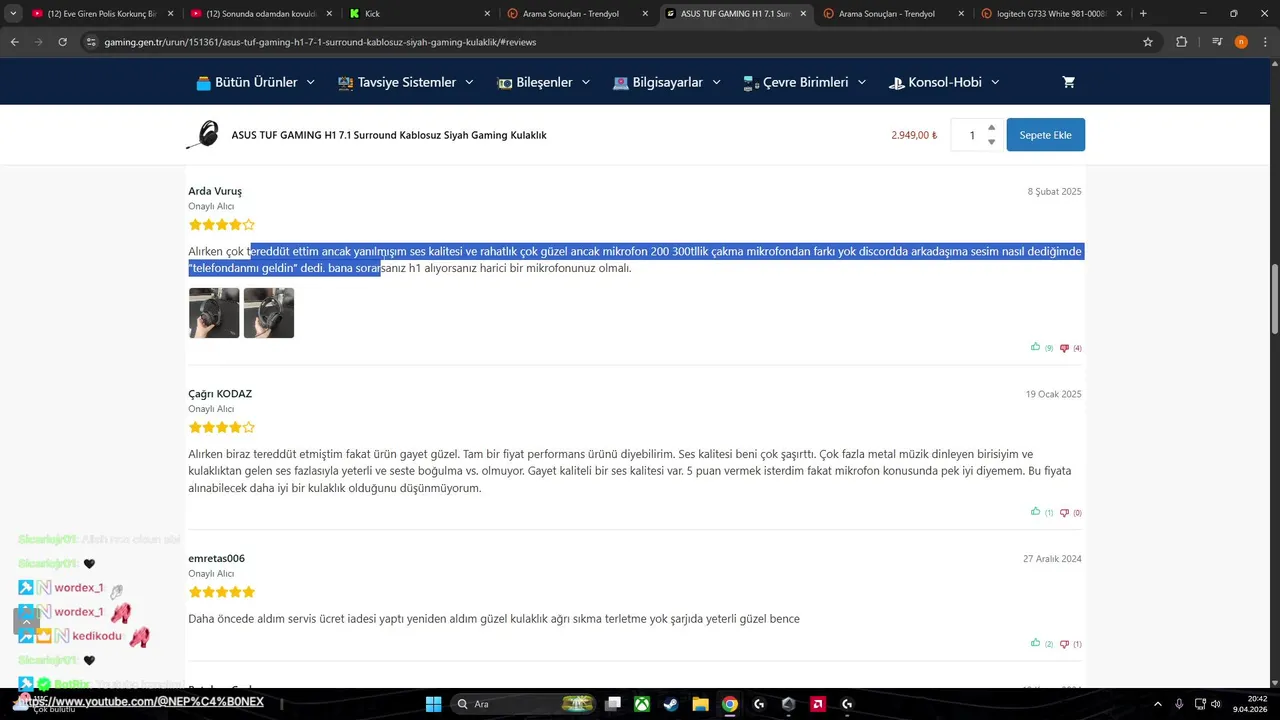Image resolution: width=1280 pixels, height=720 pixels.
Task: Click the date 19 Ocak 2025
Action: (x=1053, y=394)
